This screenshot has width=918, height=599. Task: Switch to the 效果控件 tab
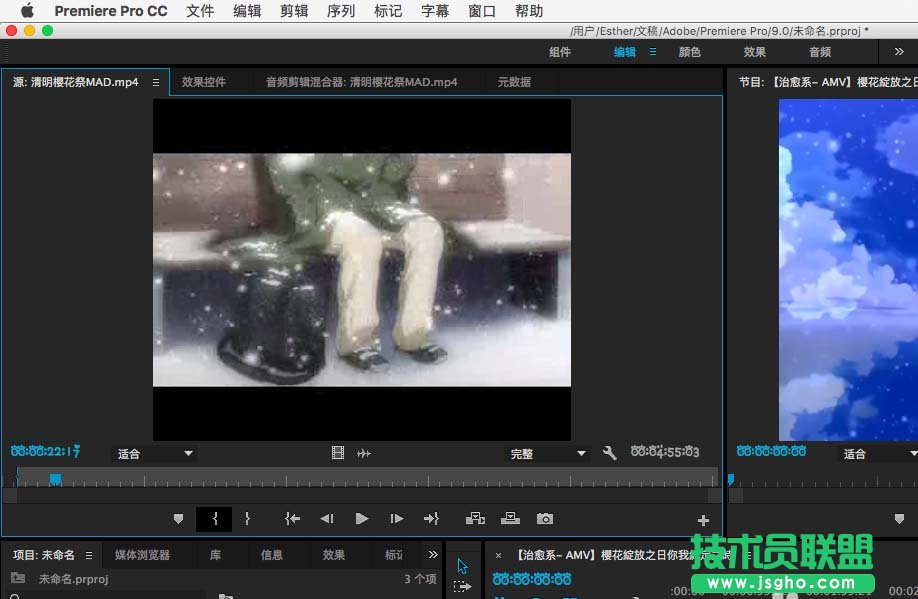tap(204, 82)
